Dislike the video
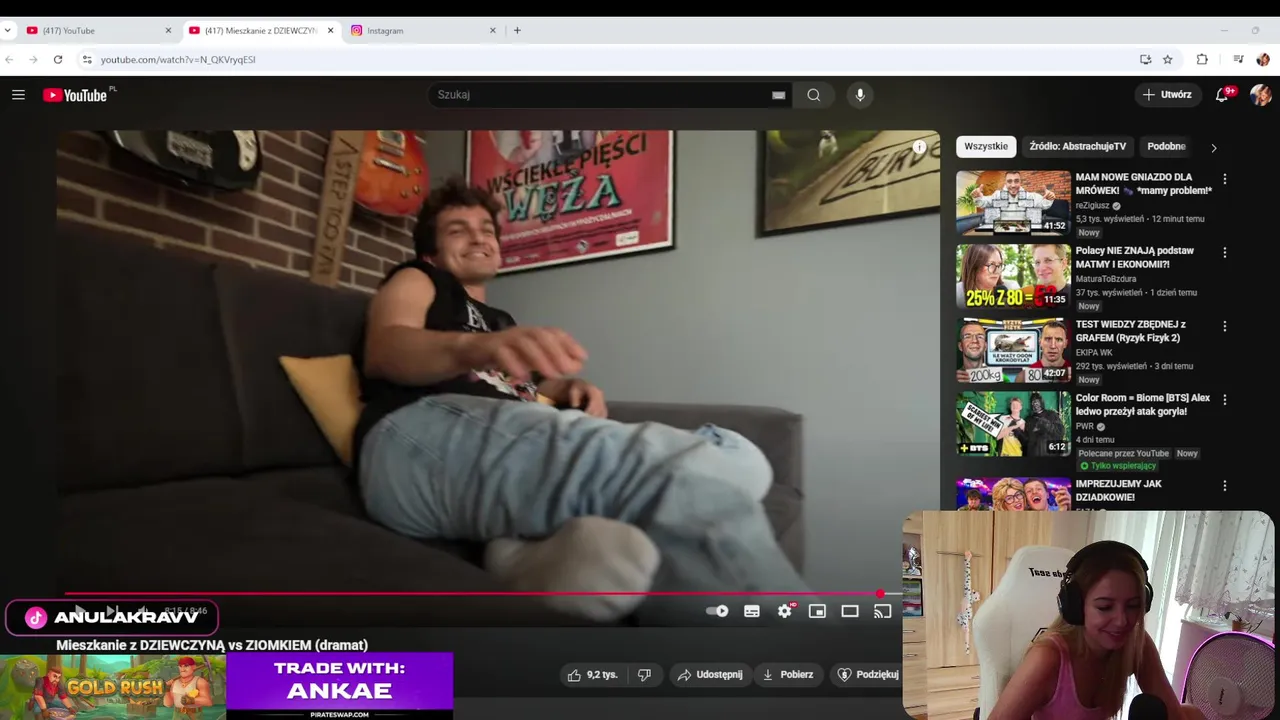Screen dimensions: 1280x720 coord(645,675)
